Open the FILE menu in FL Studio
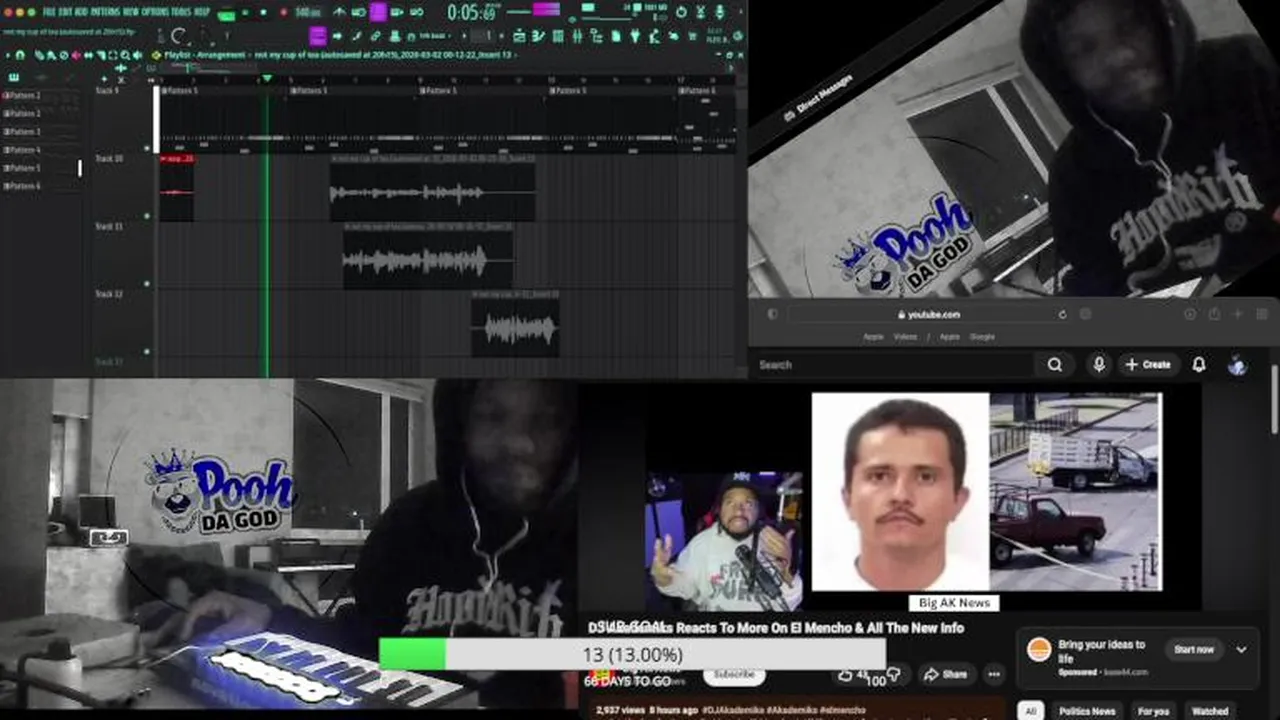Screen dimensions: 1280x720 click(48, 12)
